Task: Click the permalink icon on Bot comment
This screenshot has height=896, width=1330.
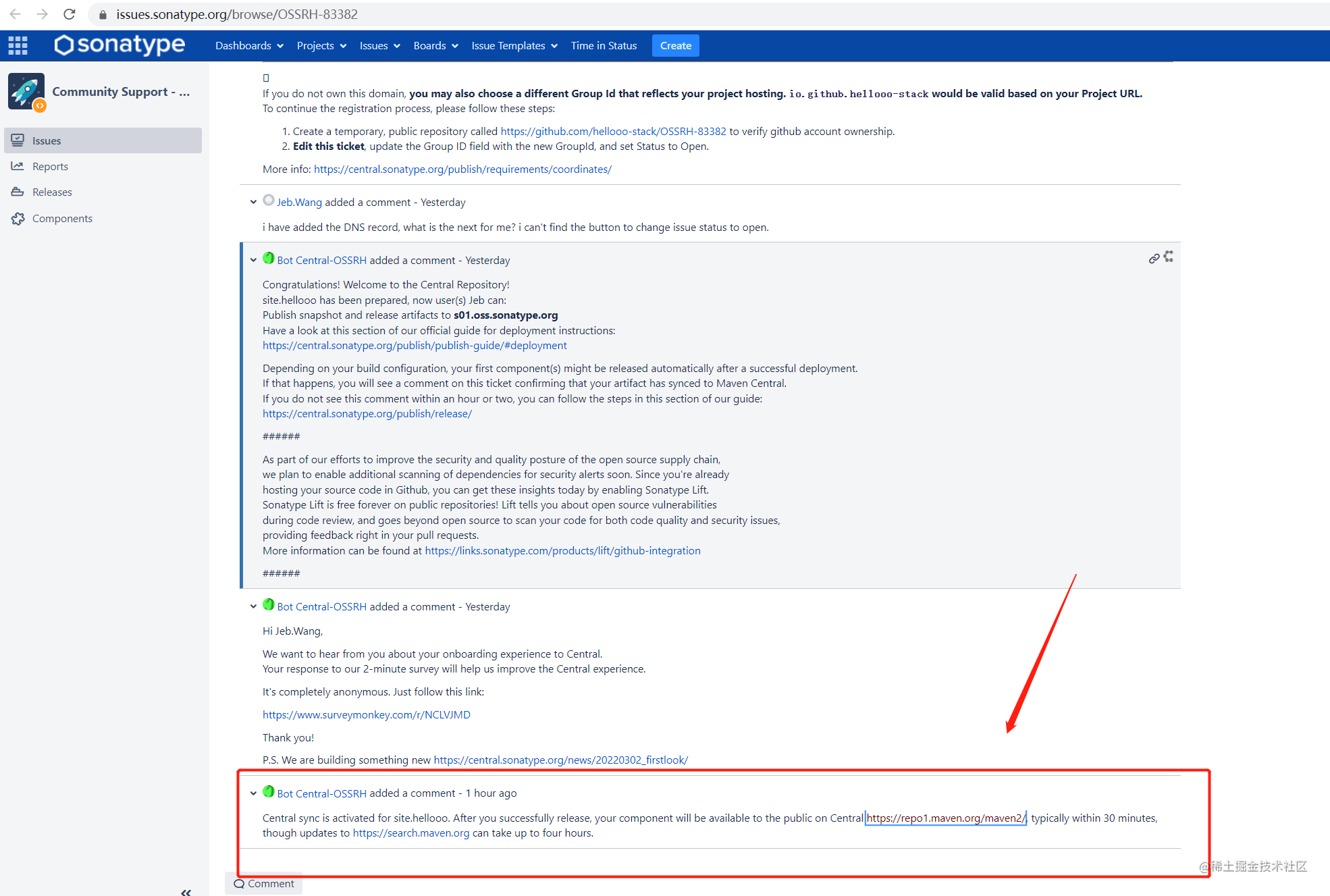Action: [x=1154, y=258]
